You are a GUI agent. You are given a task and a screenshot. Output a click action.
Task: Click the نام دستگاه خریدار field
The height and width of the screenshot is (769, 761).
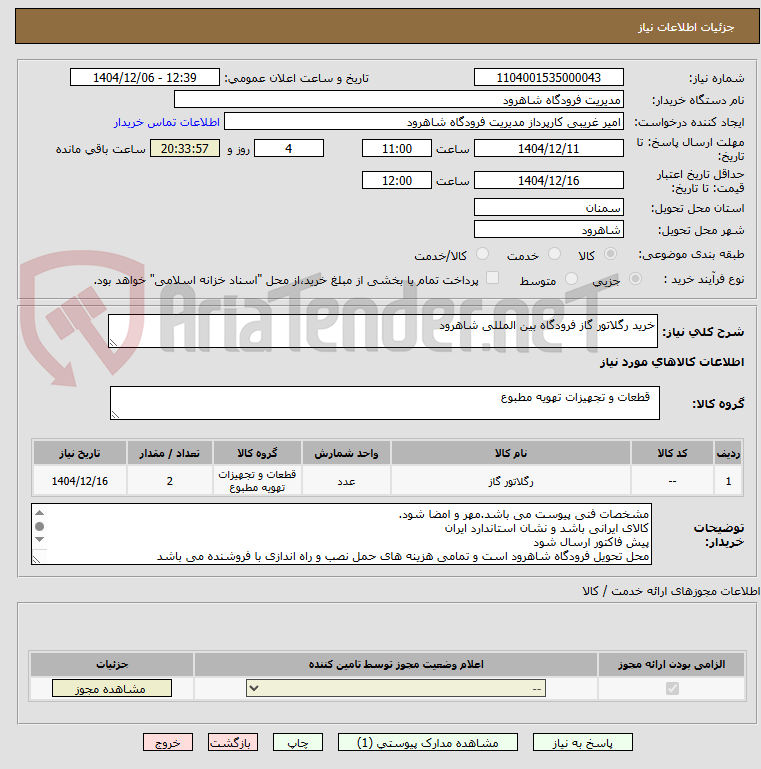[399, 100]
